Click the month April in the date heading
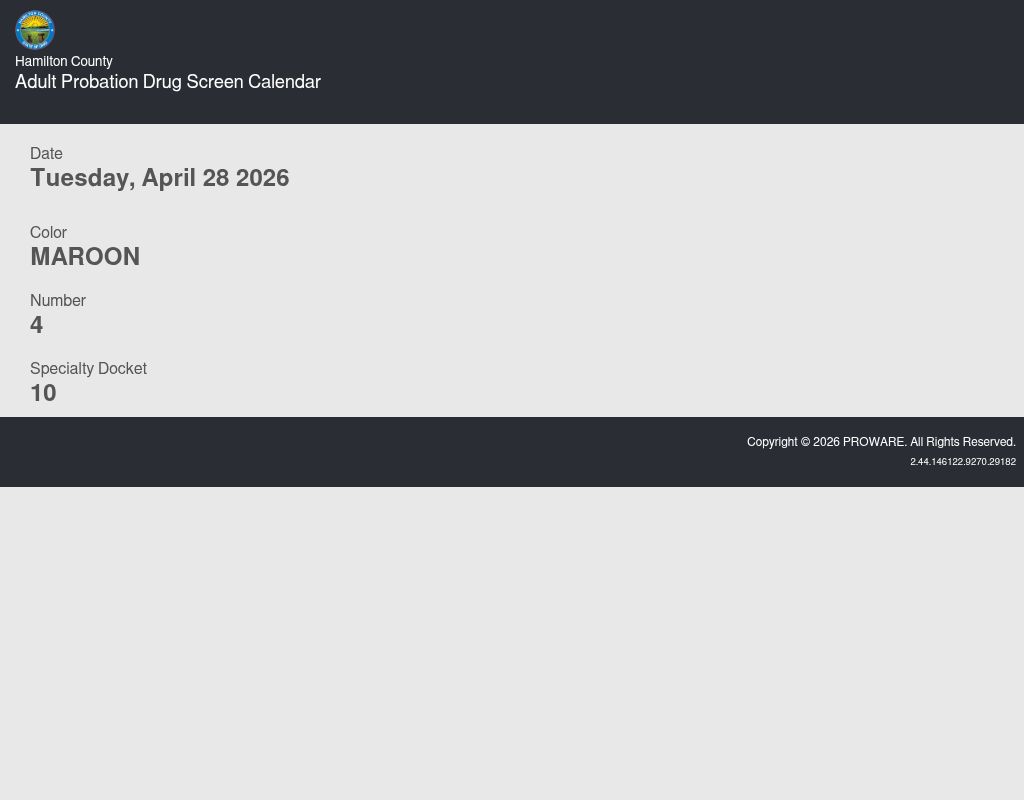Image resolution: width=1024 pixels, height=800 pixels. [x=168, y=178]
